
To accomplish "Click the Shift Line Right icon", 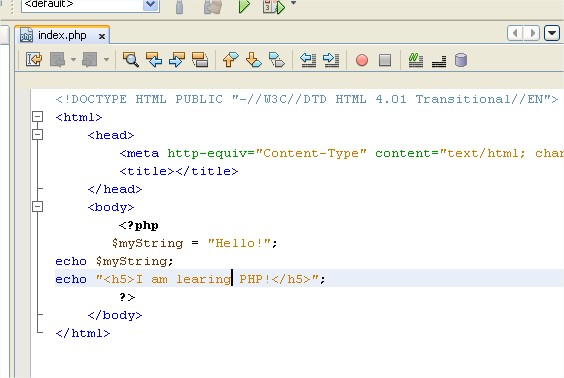I will click(x=331, y=59).
